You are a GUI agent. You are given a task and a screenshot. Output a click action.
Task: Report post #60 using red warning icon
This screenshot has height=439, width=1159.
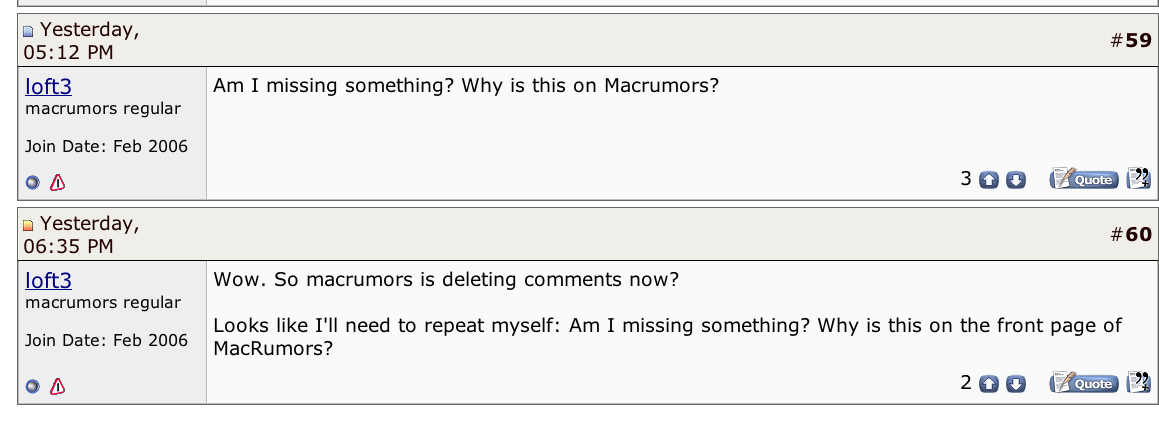tap(58, 386)
